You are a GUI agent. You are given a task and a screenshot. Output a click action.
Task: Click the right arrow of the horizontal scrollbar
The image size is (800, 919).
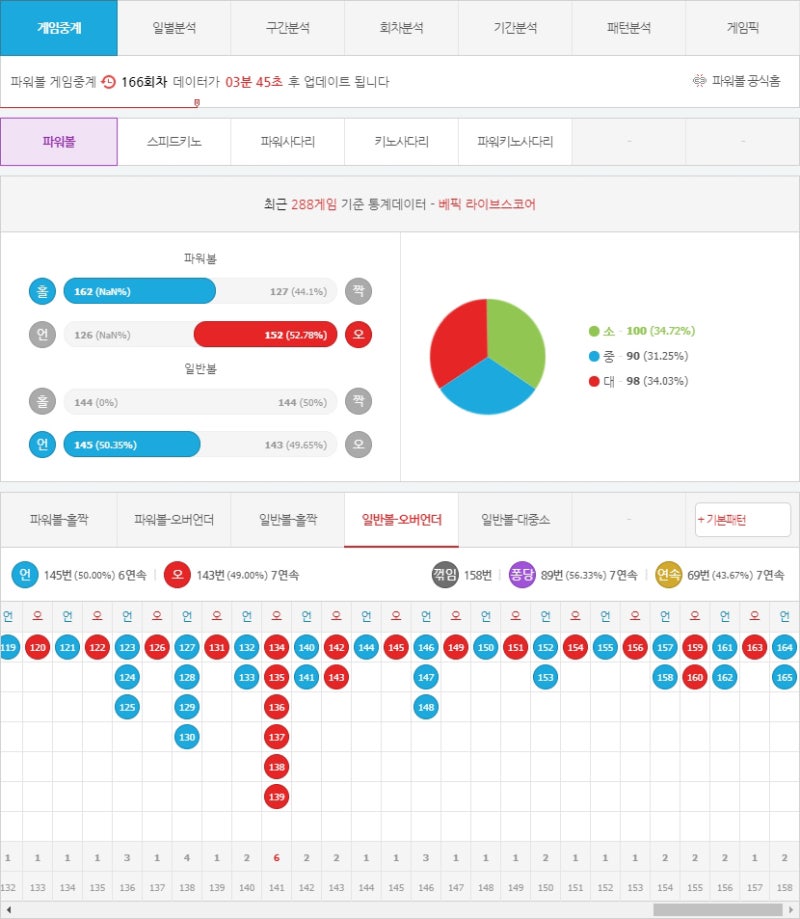click(791, 910)
